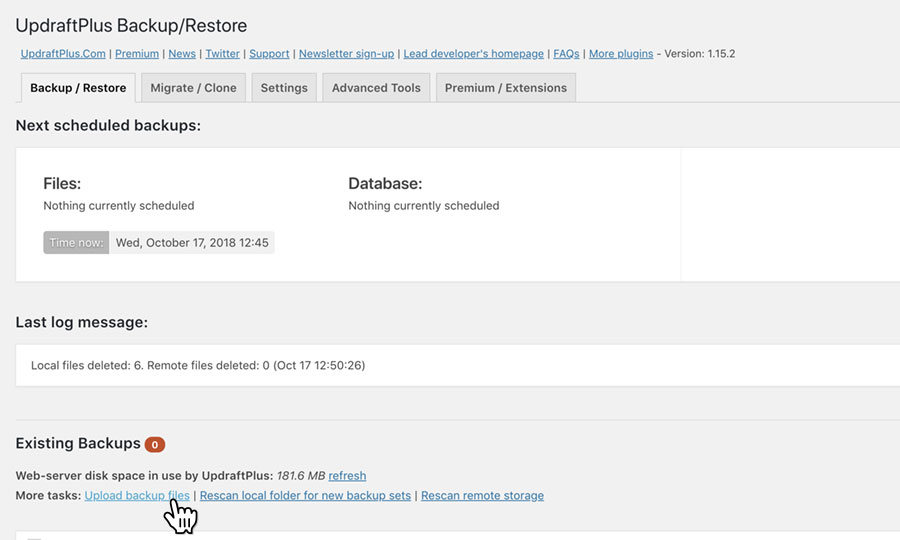This screenshot has height=540, width=900.
Task: Open the UpdraftPlus.Com link
Action: 63,53
